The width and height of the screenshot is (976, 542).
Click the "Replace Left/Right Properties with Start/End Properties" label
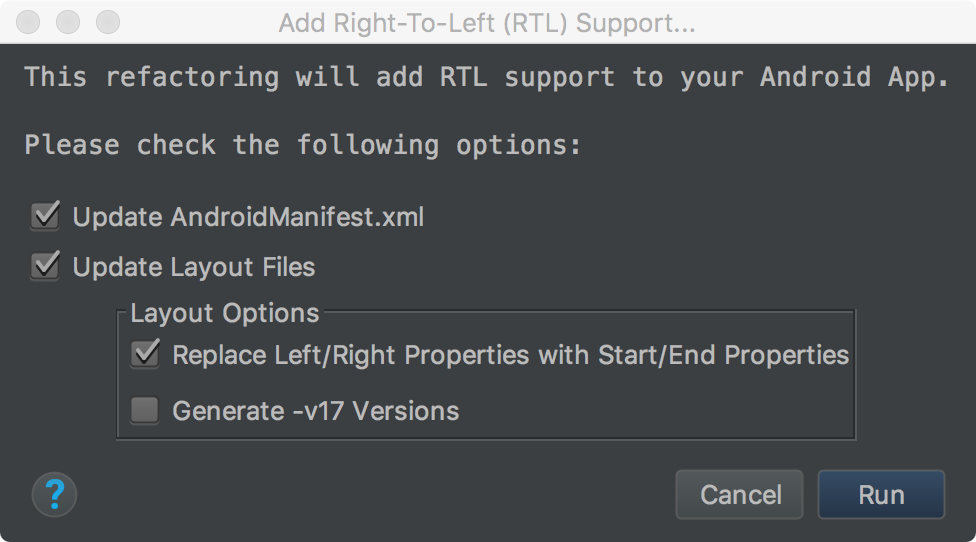click(x=510, y=355)
